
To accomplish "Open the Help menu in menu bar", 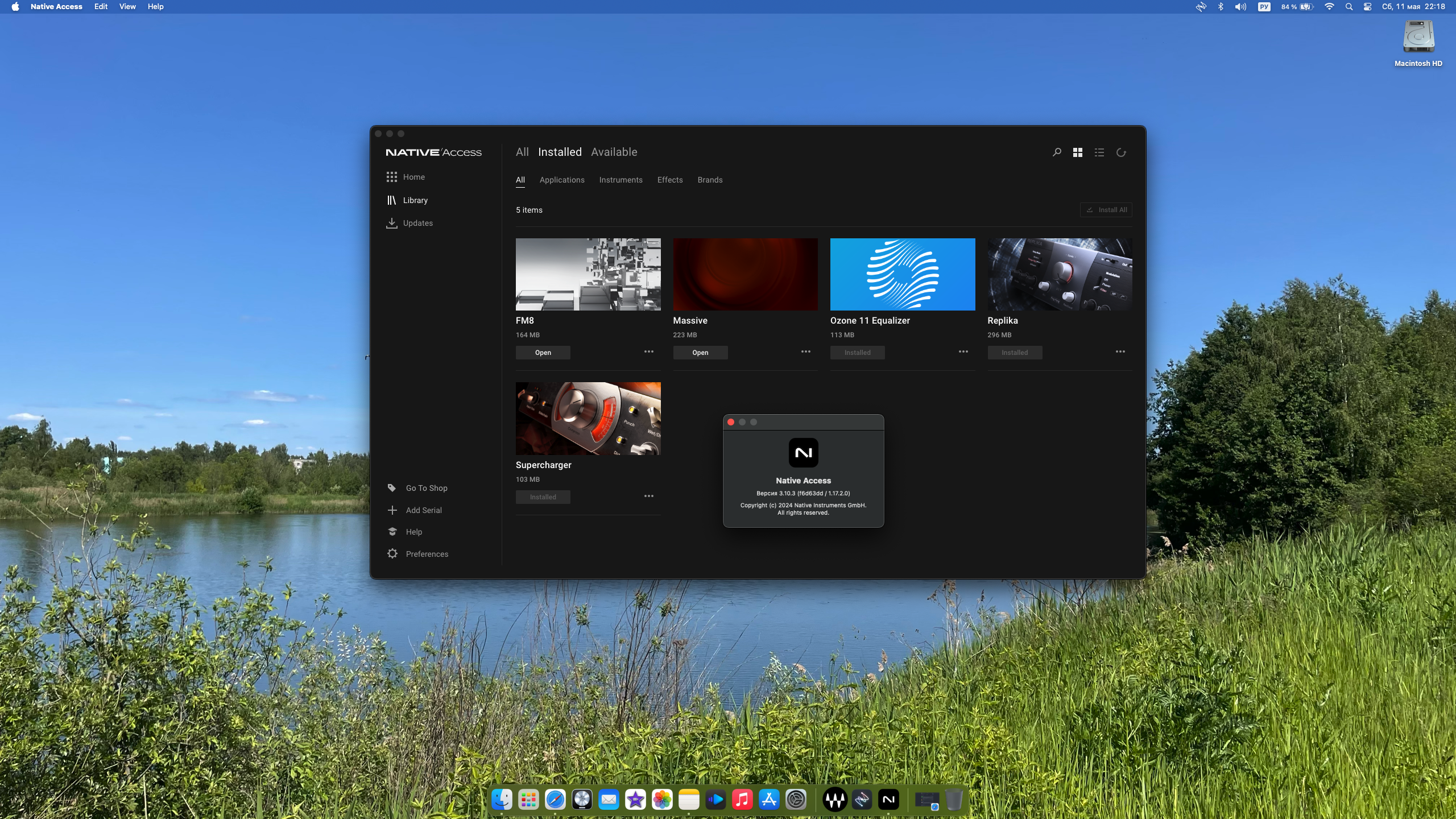I will (155, 7).
